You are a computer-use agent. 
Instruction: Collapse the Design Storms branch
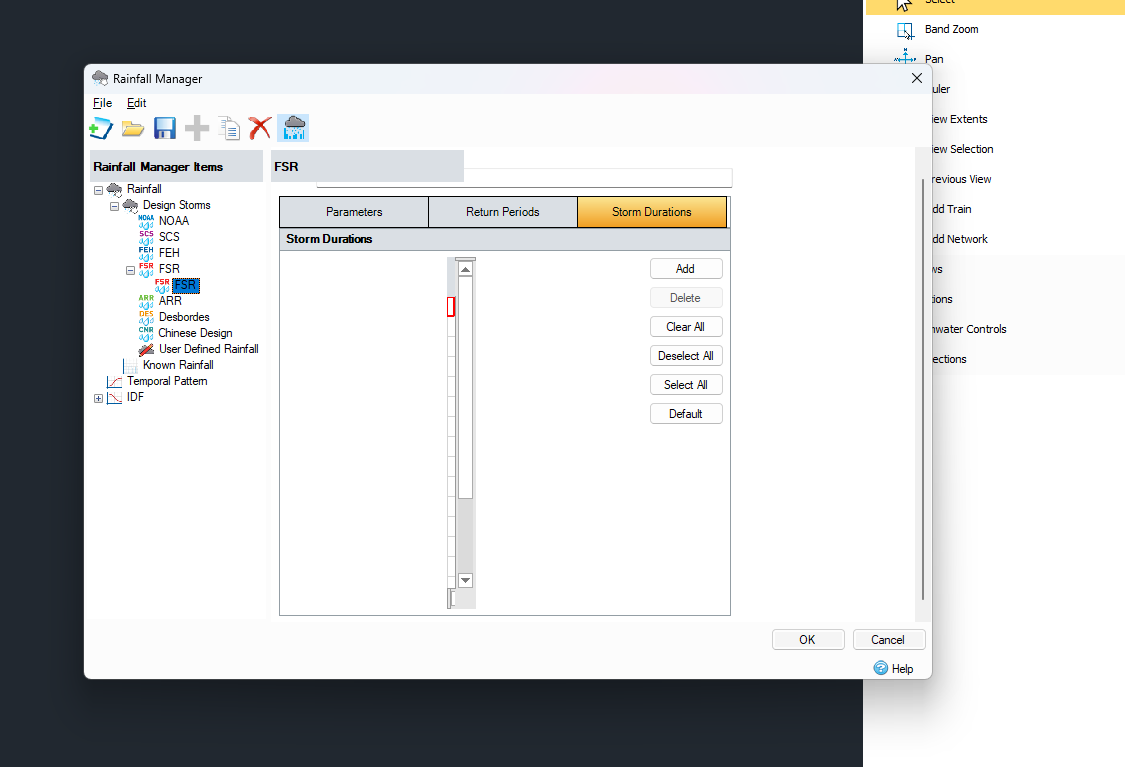coord(113,204)
